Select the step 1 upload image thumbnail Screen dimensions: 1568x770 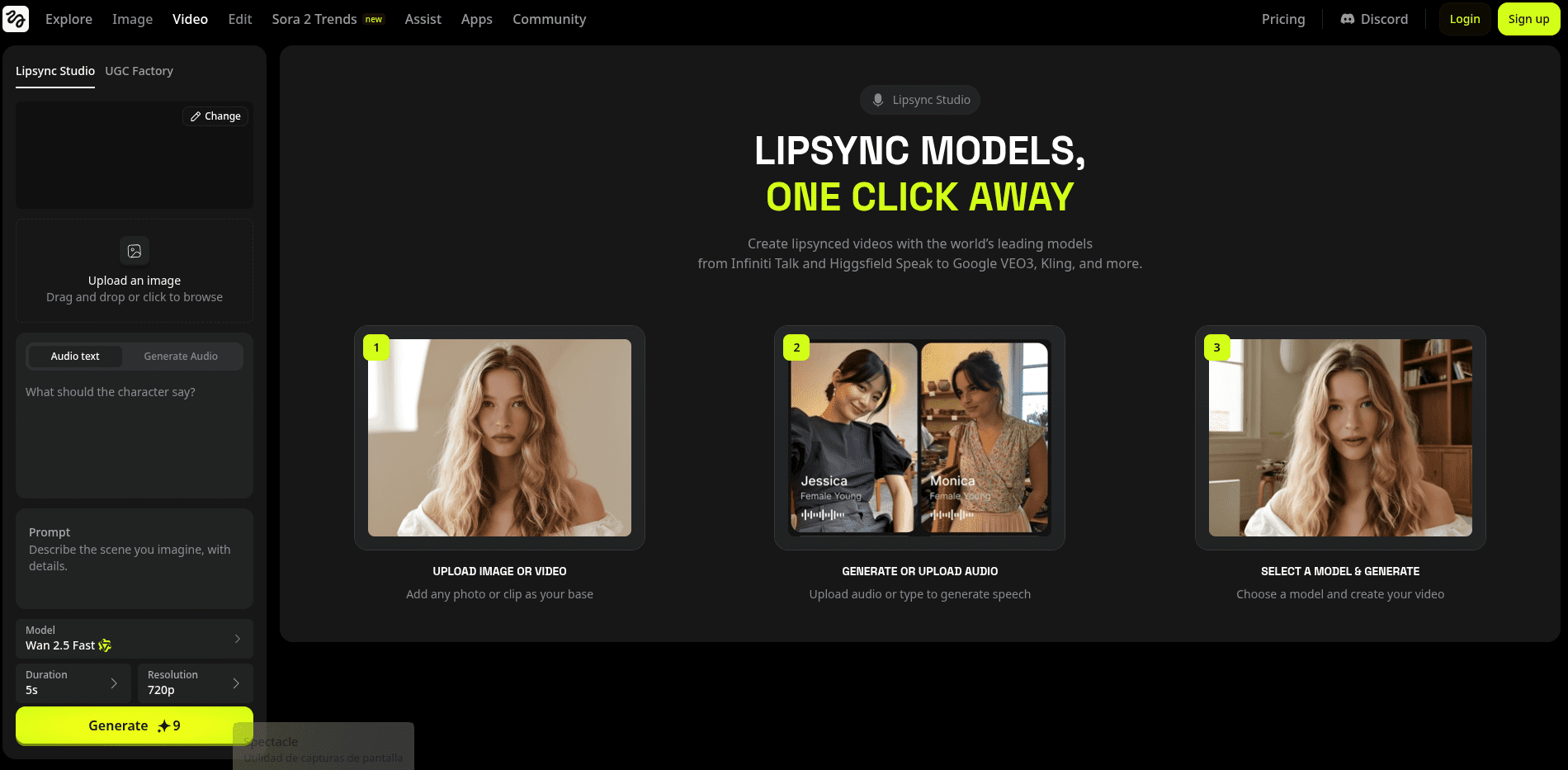[x=499, y=437]
